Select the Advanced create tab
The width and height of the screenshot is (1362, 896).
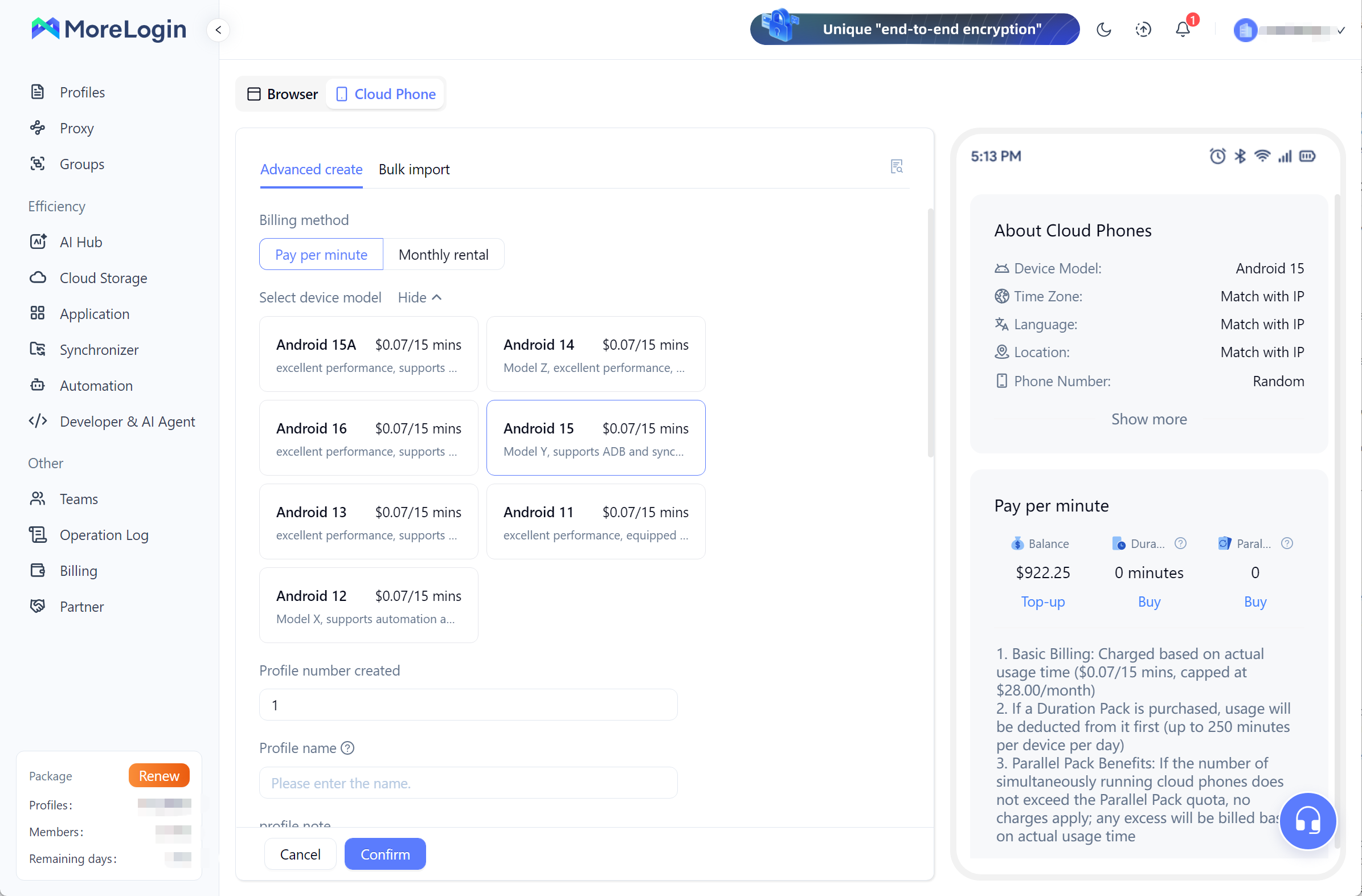(x=312, y=169)
